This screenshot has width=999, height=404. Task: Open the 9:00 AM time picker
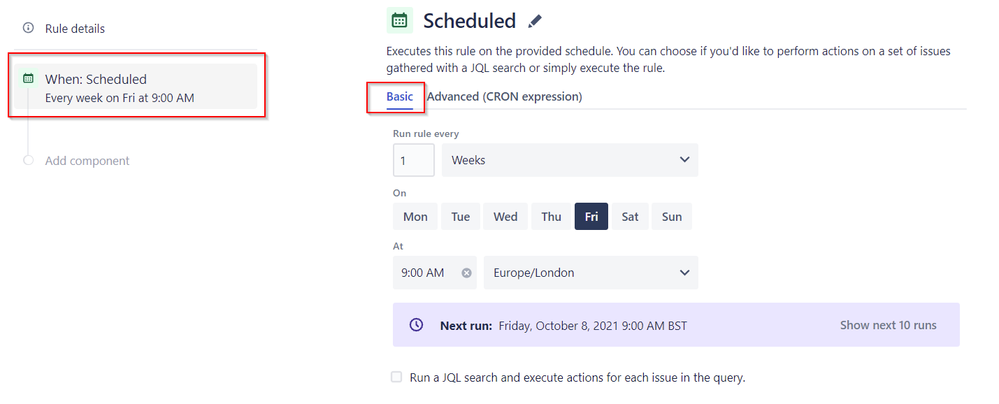tap(424, 272)
